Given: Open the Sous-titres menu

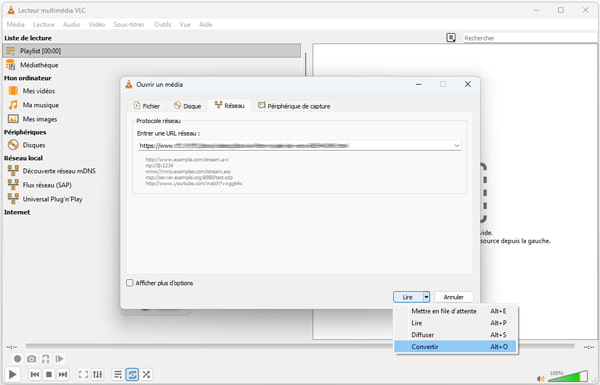Looking at the screenshot, I should tap(129, 24).
